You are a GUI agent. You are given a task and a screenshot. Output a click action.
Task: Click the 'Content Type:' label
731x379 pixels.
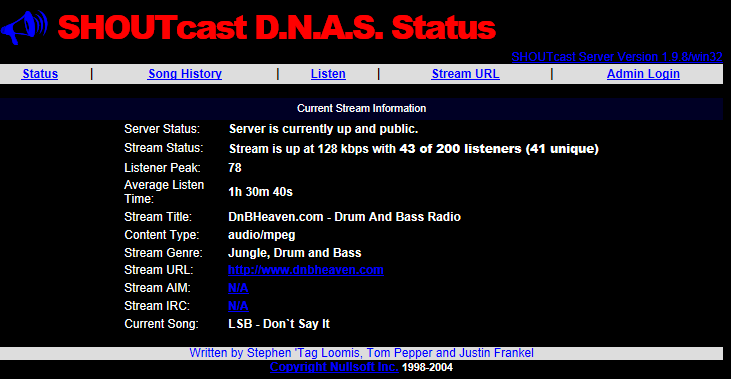pos(162,234)
